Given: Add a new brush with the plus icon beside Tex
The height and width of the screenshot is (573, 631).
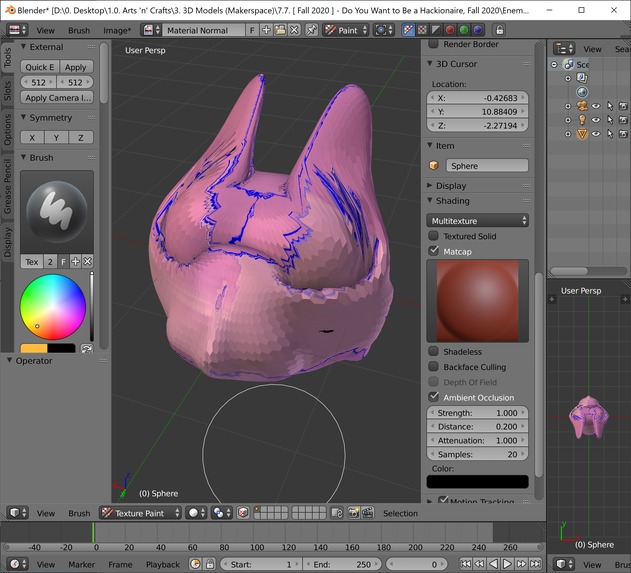Looking at the screenshot, I should click(x=75, y=262).
